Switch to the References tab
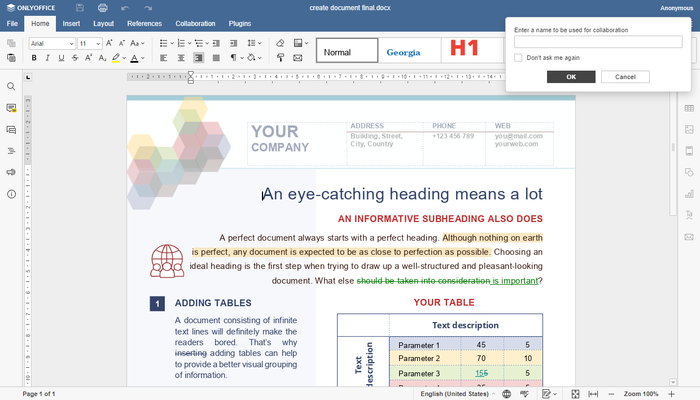700x400 pixels. [144, 23]
